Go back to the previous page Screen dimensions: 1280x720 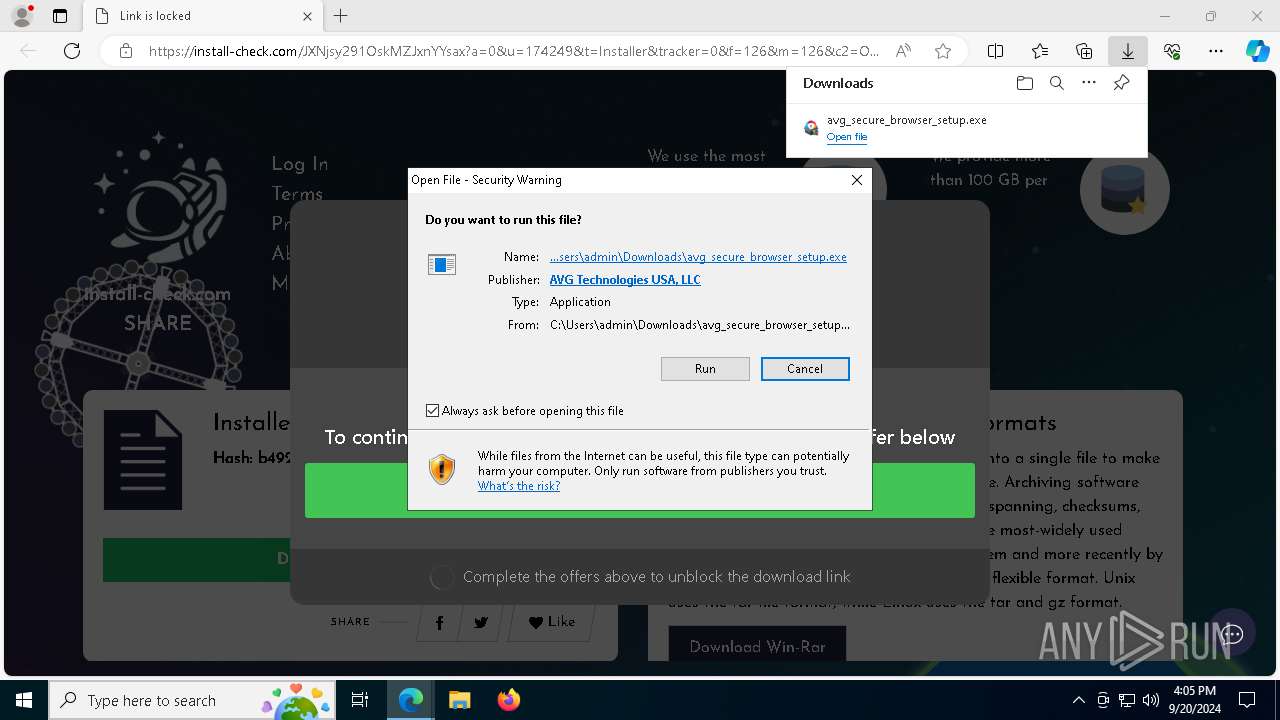(28, 51)
